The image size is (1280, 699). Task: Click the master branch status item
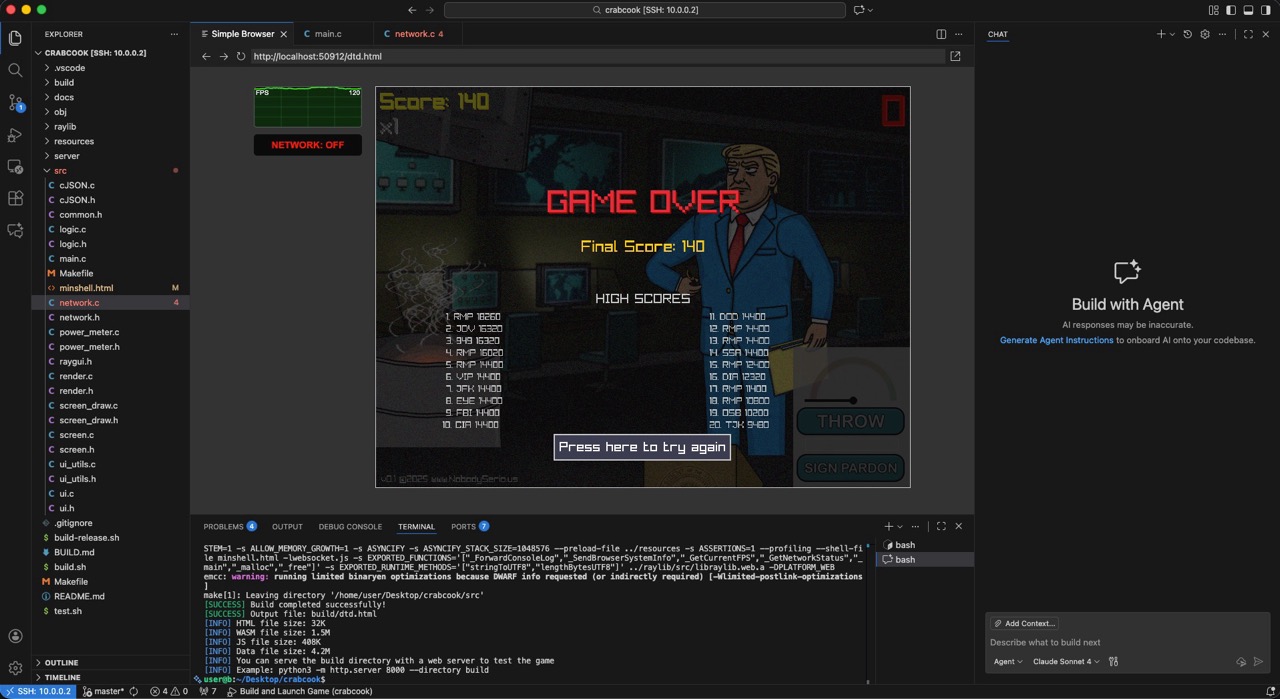click(x=103, y=691)
